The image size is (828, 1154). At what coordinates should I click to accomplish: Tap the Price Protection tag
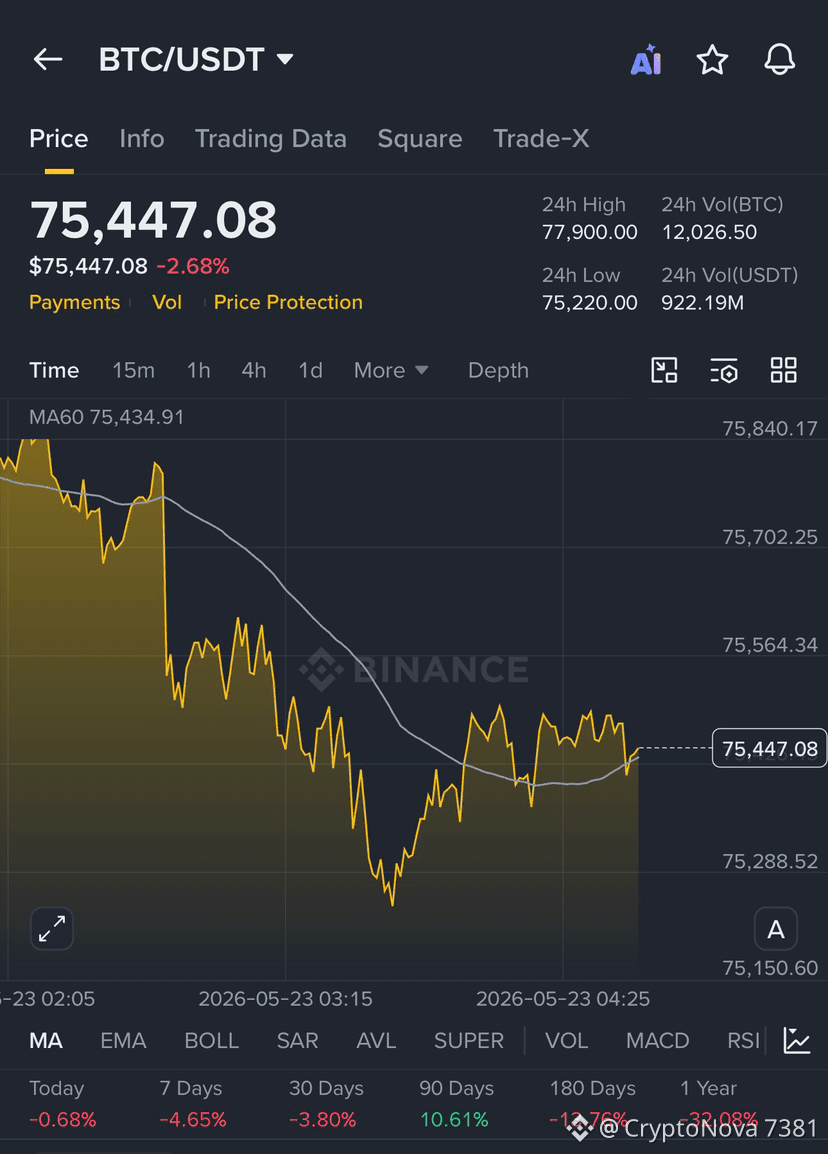coord(289,302)
